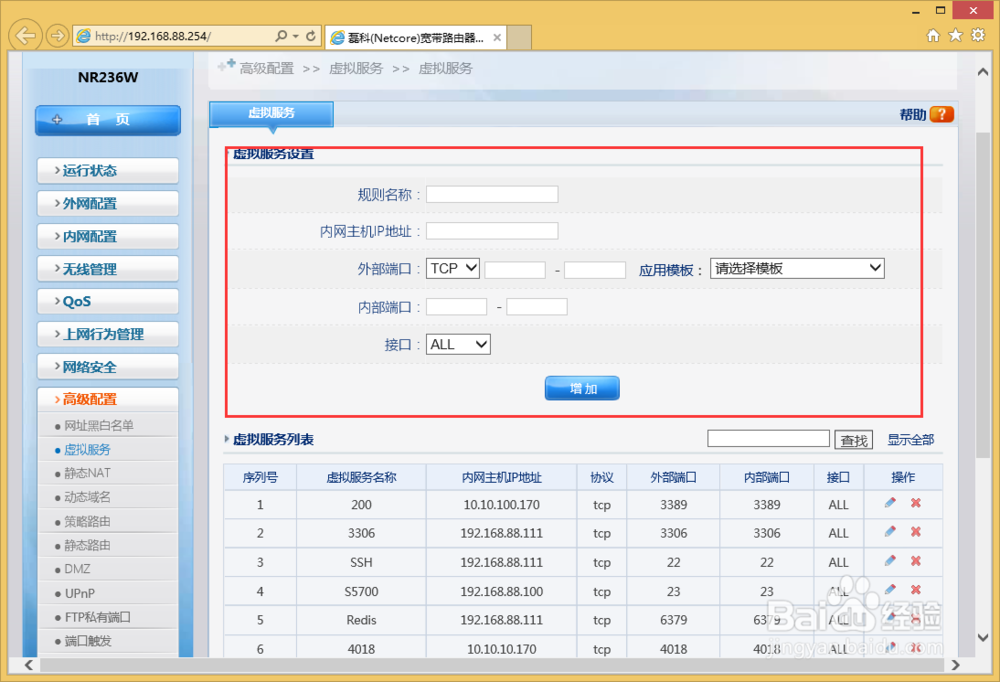Click the page refresh icon
The image size is (1000, 682).
[x=311, y=36]
